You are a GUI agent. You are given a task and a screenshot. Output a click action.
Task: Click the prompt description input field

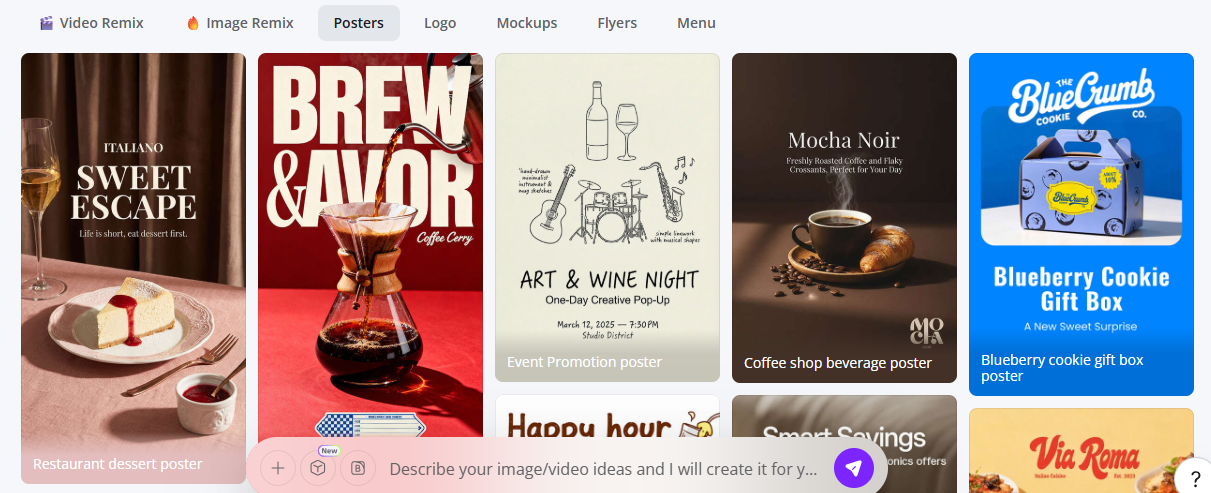(x=603, y=469)
